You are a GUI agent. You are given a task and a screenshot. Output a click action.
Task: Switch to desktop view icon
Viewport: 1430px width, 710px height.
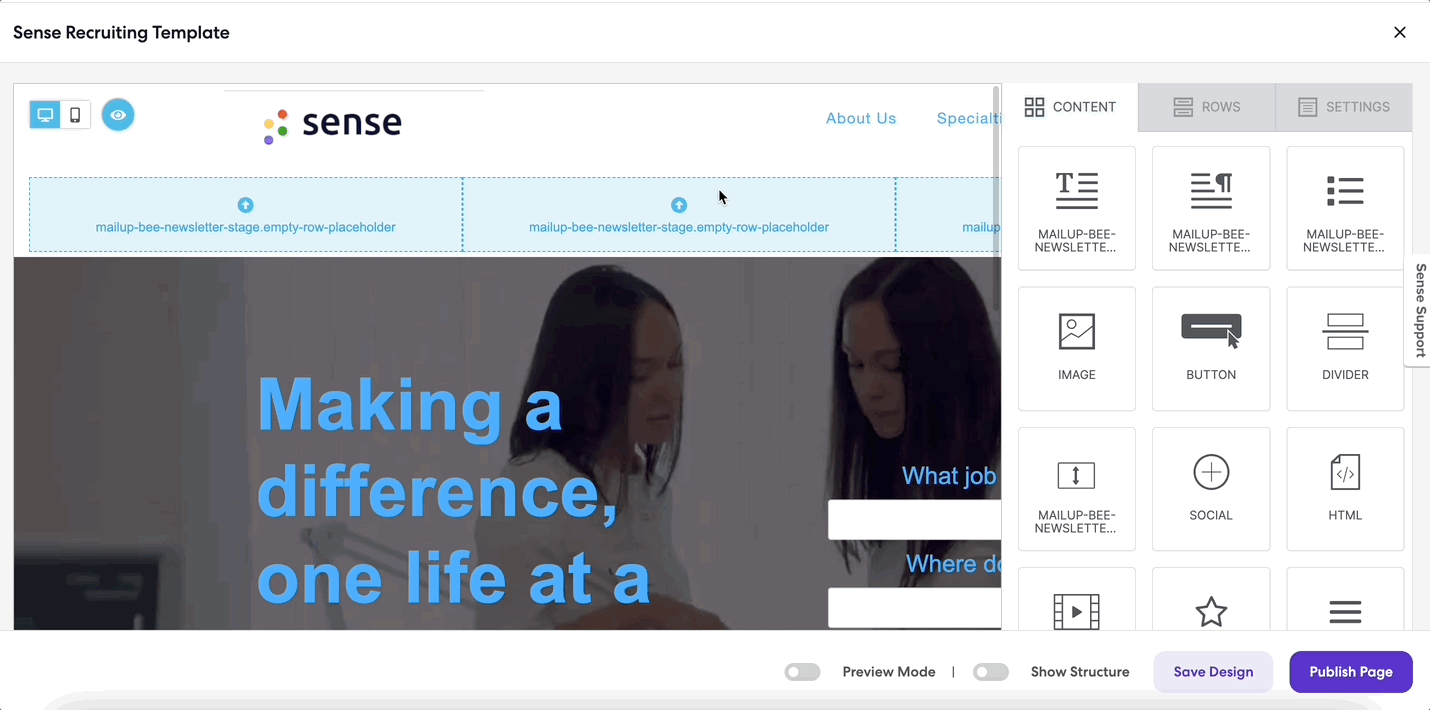click(x=45, y=115)
